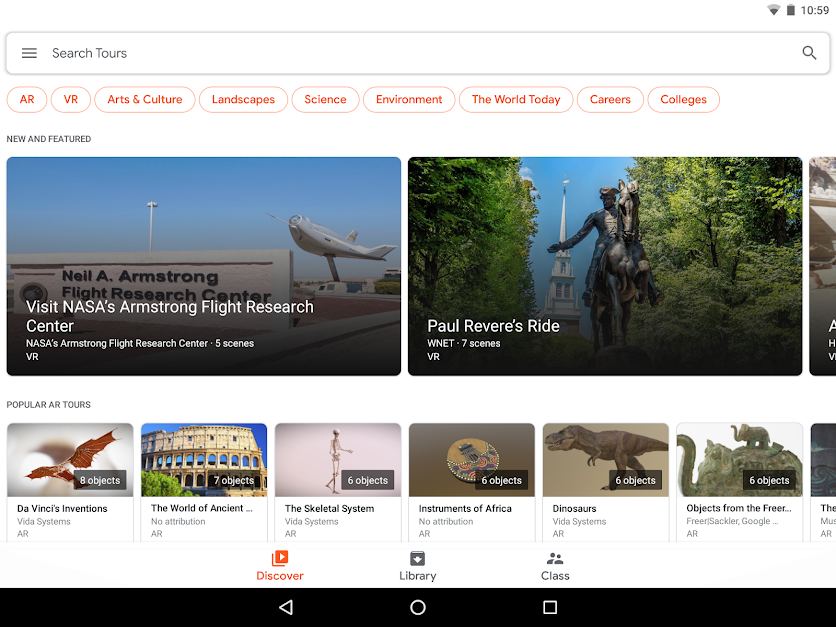836x627 pixels.
Task: Click the Search Tours input field
Action: (x=418, y=53)
